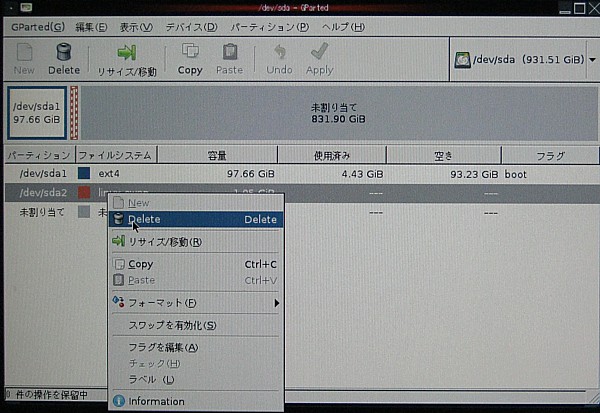Viewport: 600px width, 413px height.
Task: Select the /dev/sda1 partition row
Action: [302, 174]
